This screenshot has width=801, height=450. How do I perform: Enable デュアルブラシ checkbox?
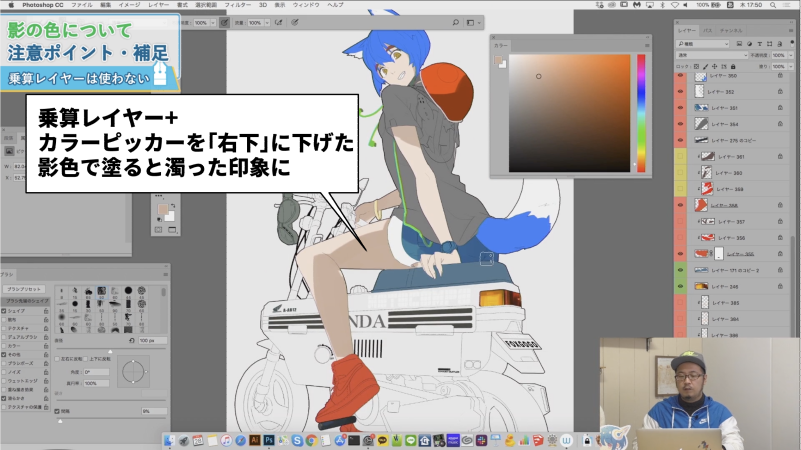click(4, 337)
